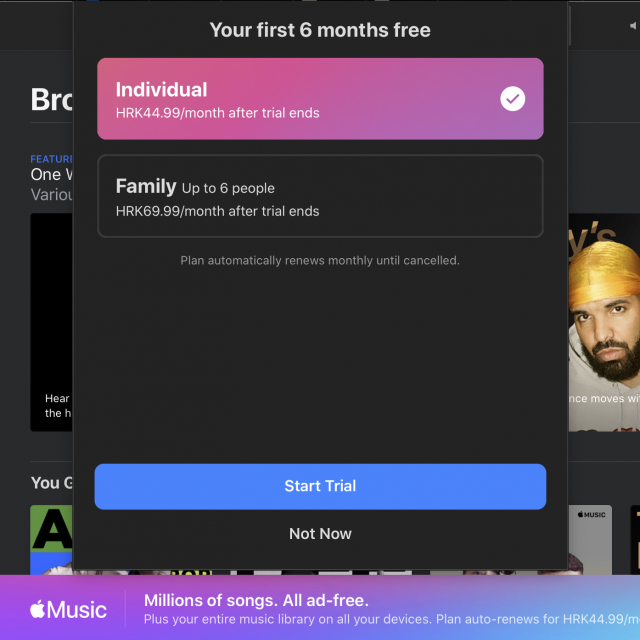This screenshot has height=640, width=640.
Task: Choose the Family plan for six people
Action: (320, 196)
